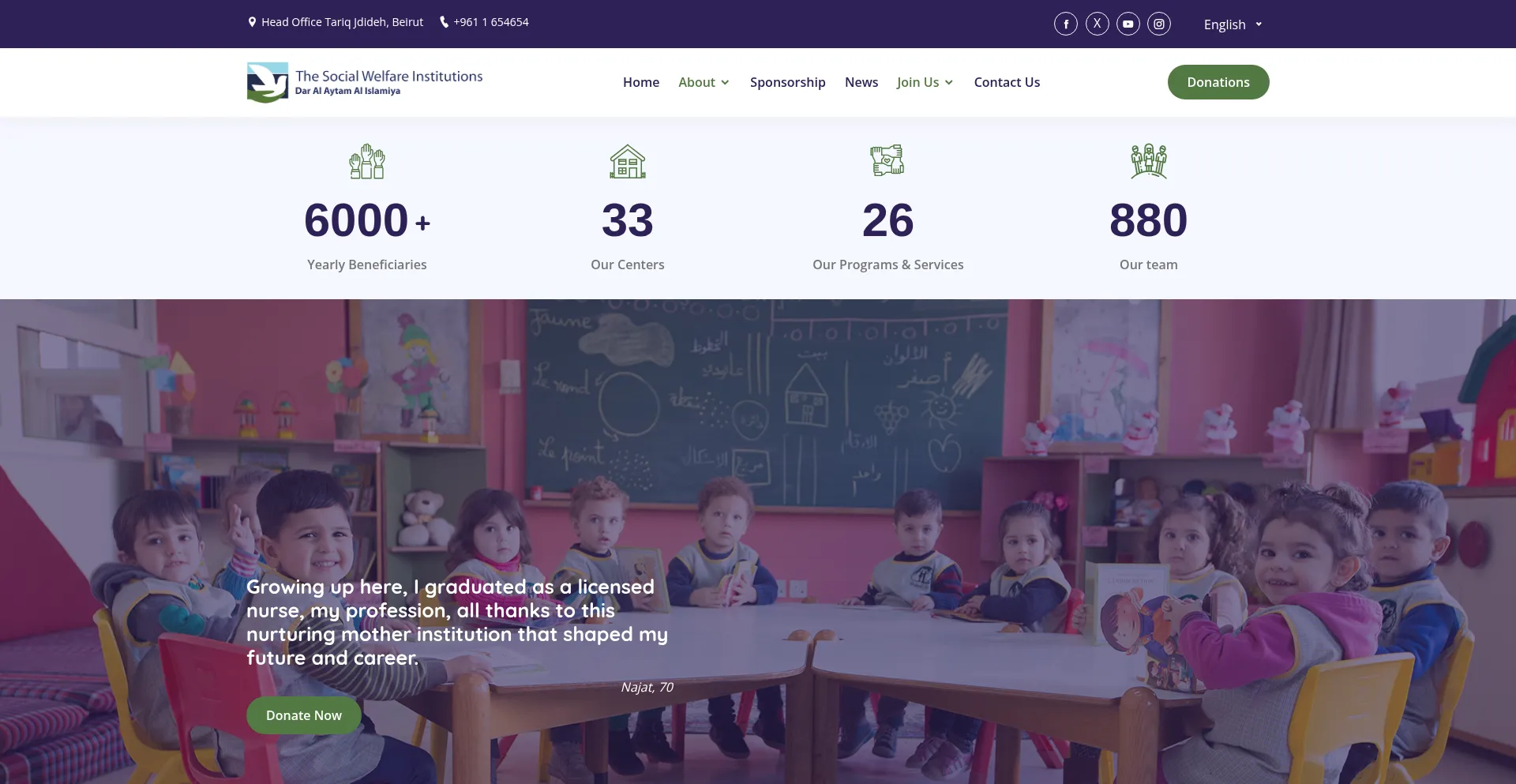Image resolution: width=1516 pixels, height=784 pixels.
Task: Click the raised hands Yearly Beneficiaries icon
Action: (x=367, y=161)
